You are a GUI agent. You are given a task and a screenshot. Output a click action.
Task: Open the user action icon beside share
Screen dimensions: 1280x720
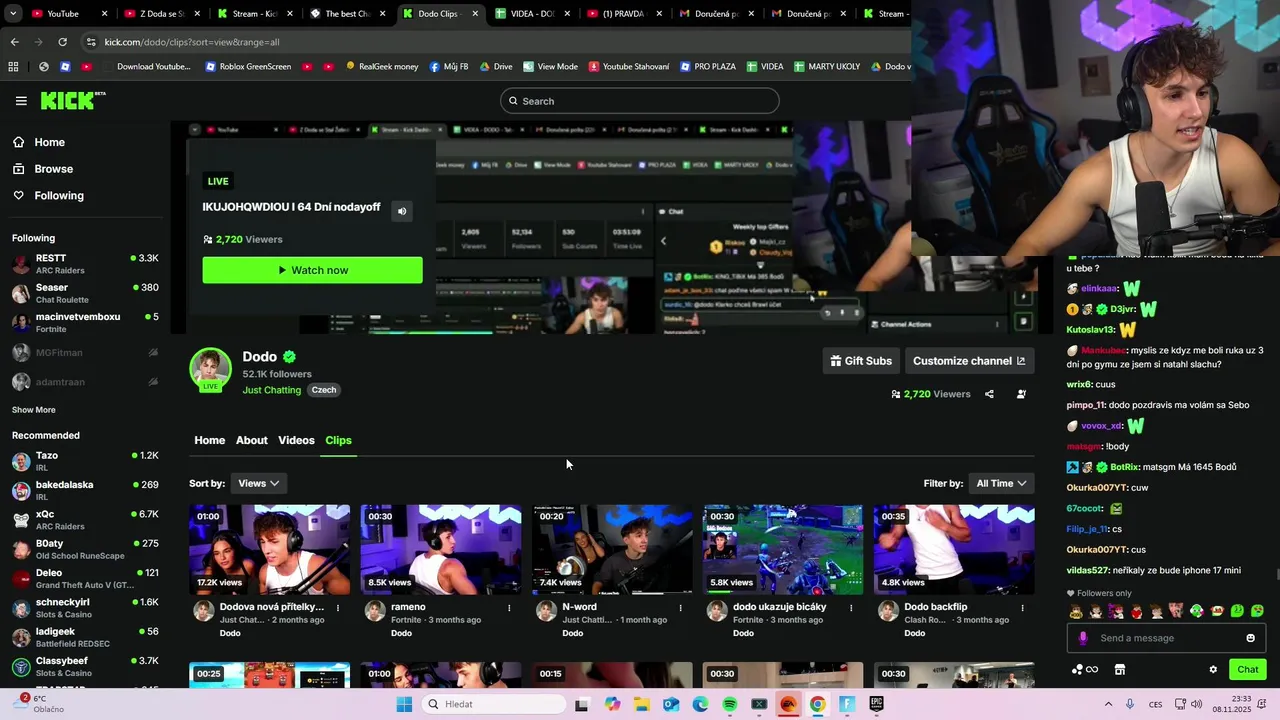click(x=1021, y=394)
